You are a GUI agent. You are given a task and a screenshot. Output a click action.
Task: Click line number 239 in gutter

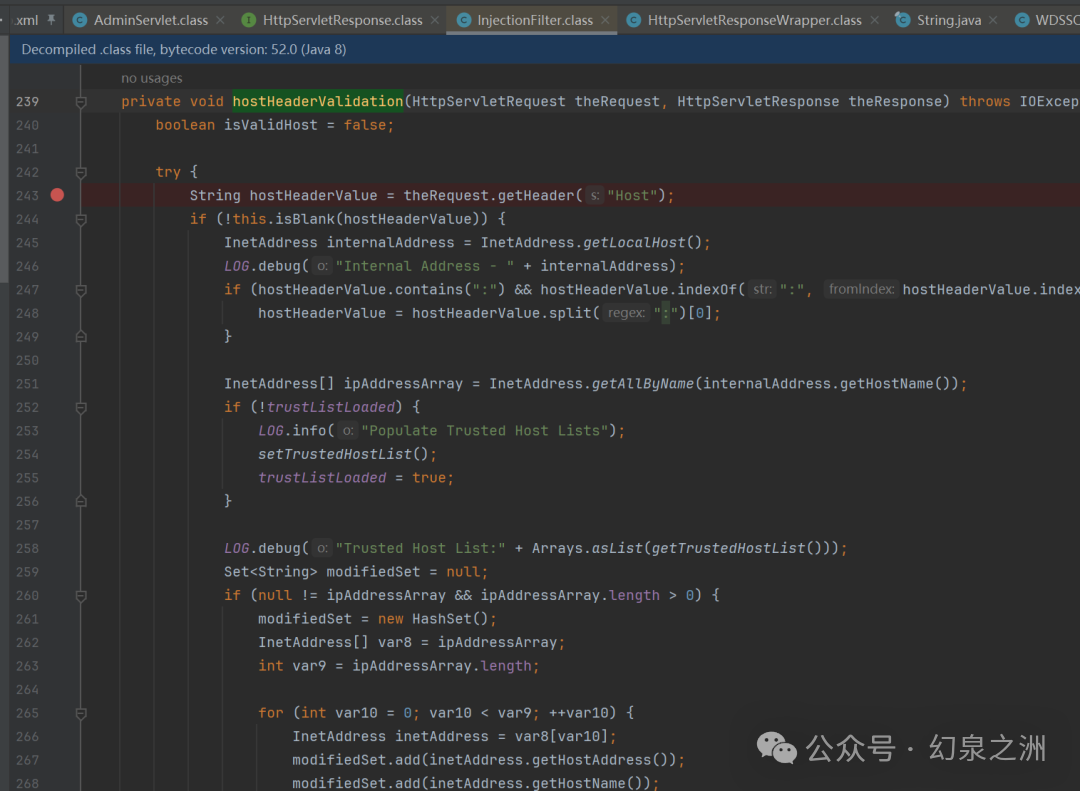tap(28, 101)
